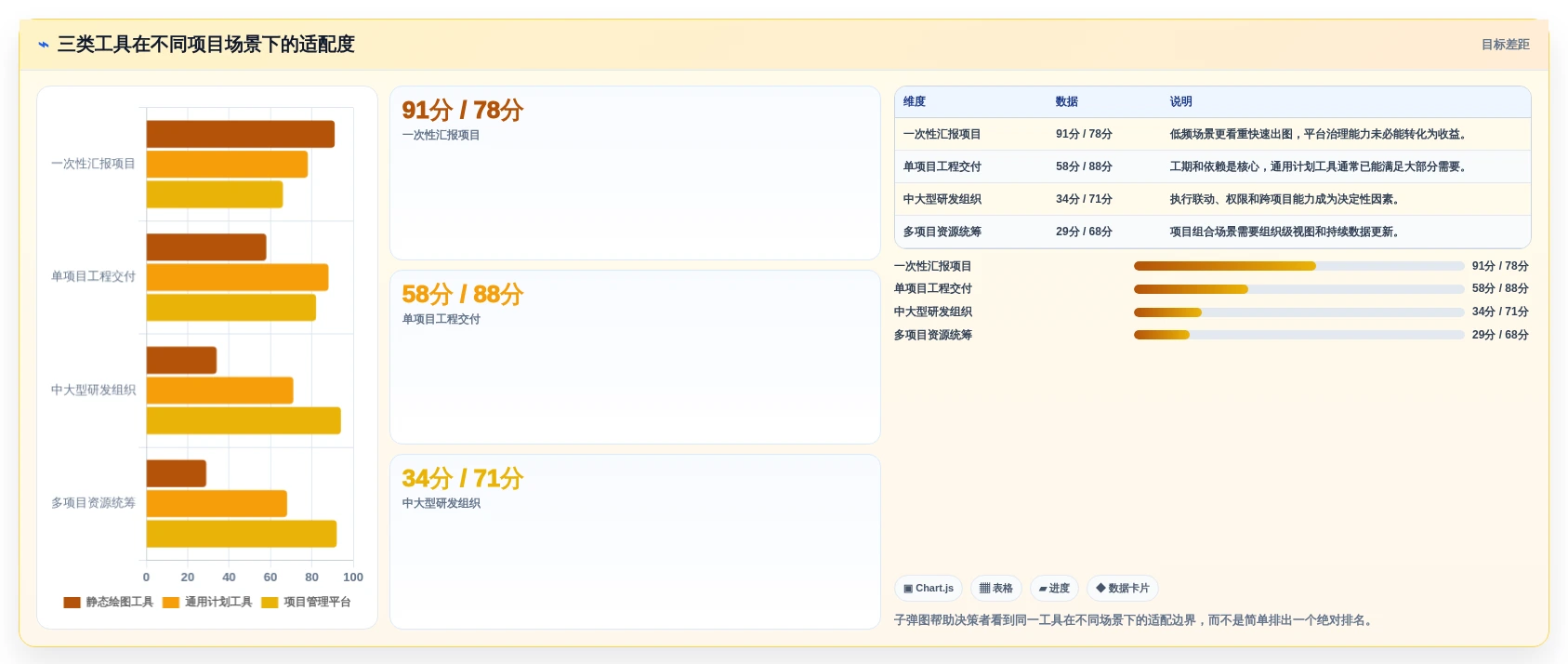Click the 表格 tag chip
This screenshot has width=1568, height=664.
coord(996,589)
